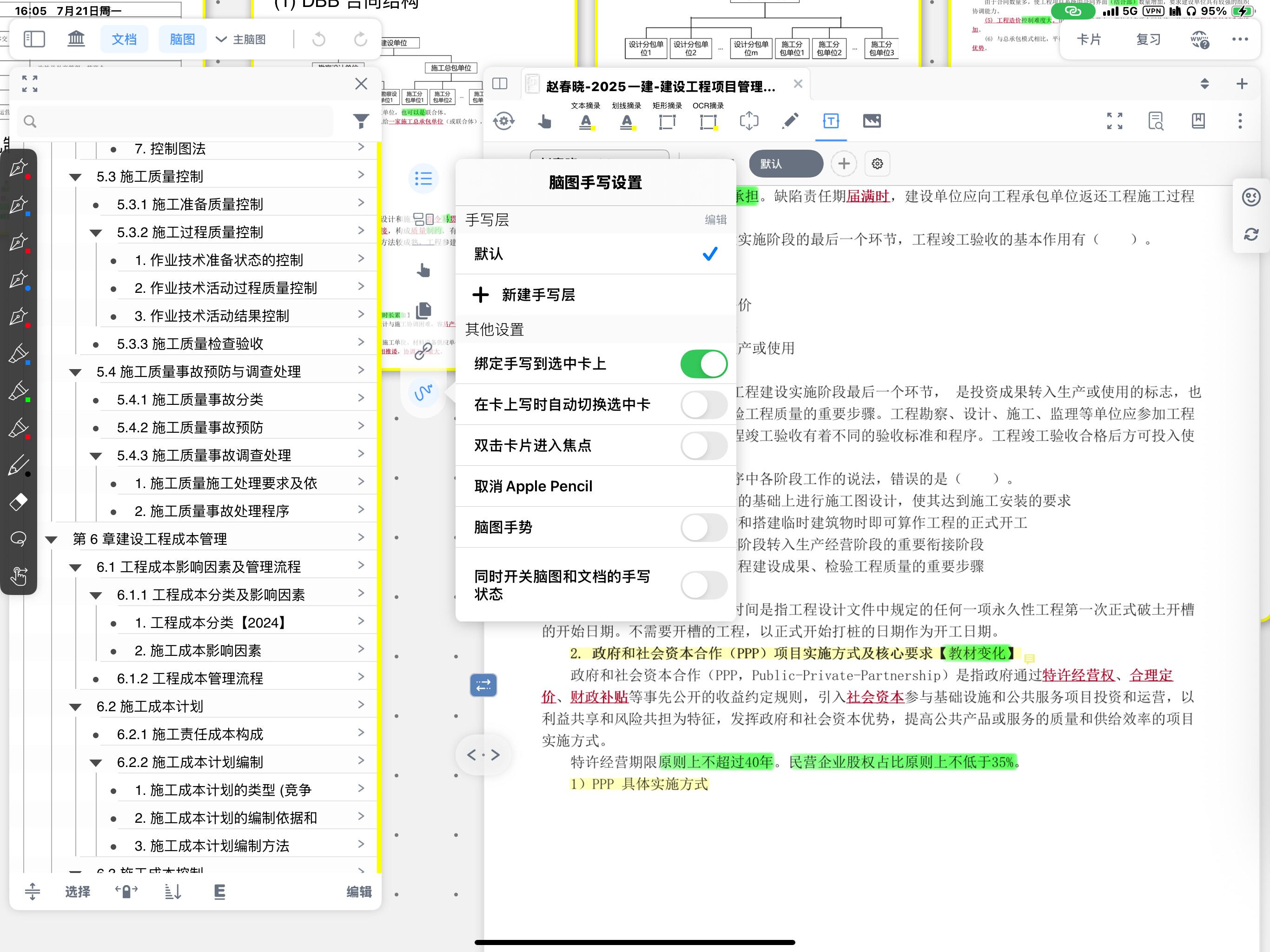Toggle 在卡上写时自动切换选中卡 switch

704,405
